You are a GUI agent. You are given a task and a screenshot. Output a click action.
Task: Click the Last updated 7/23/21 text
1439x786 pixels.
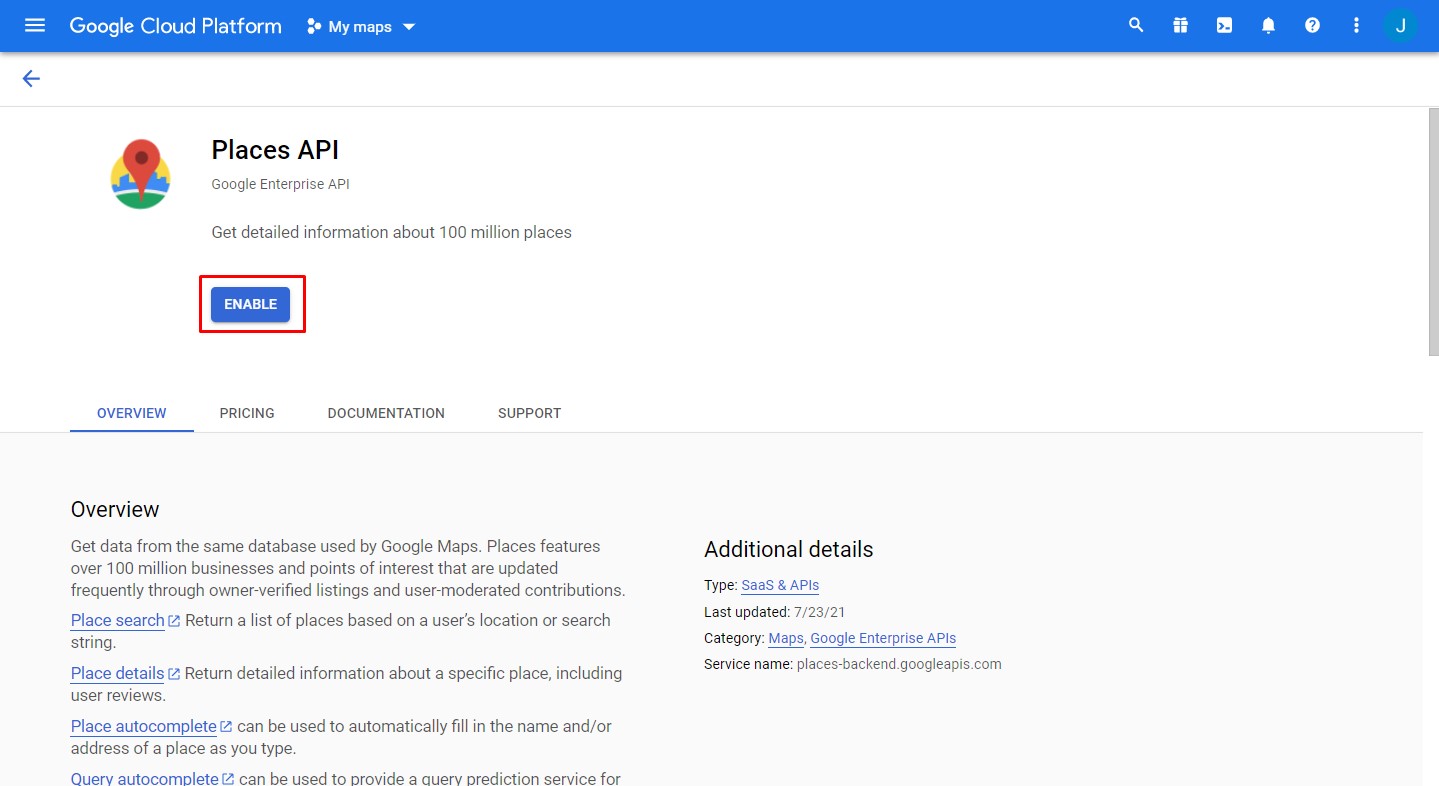pyautogui.click(x=775, y=612)
